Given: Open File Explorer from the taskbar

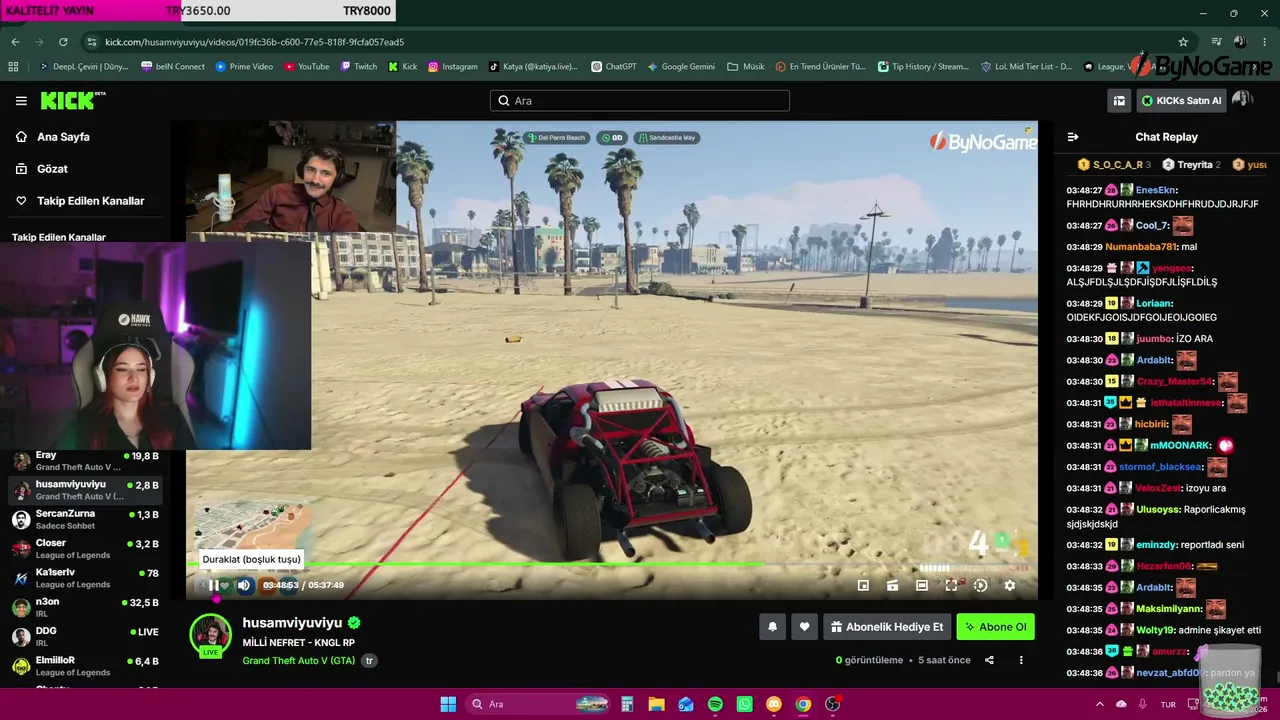Looking at the screenshot, I should (x=656, y=704).
